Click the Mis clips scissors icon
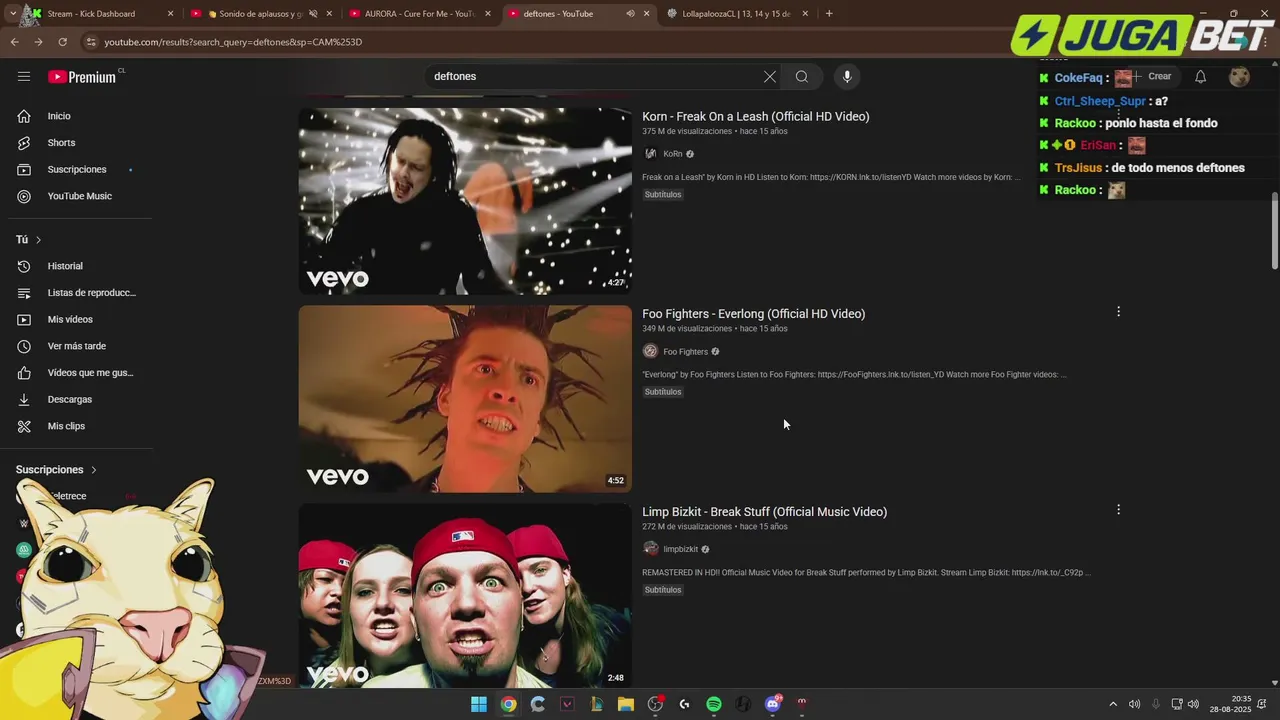The height and width of the screenshot is (720, 1280). pos(24,426)
